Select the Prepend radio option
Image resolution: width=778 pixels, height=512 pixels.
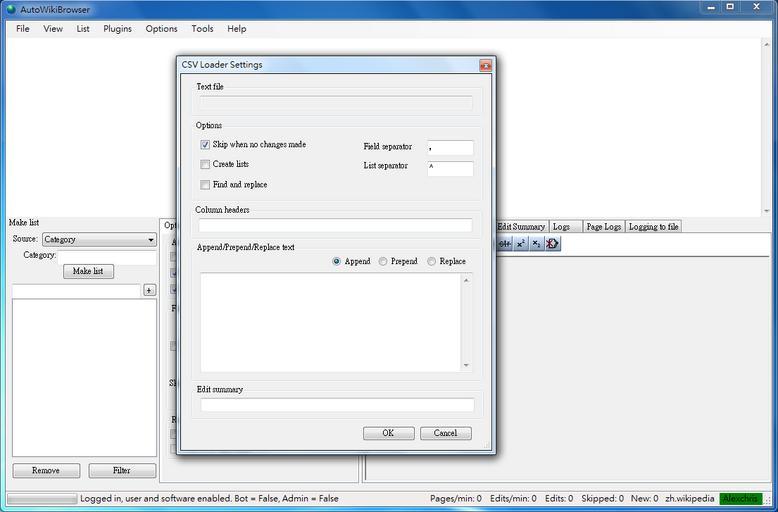(383, 262)
